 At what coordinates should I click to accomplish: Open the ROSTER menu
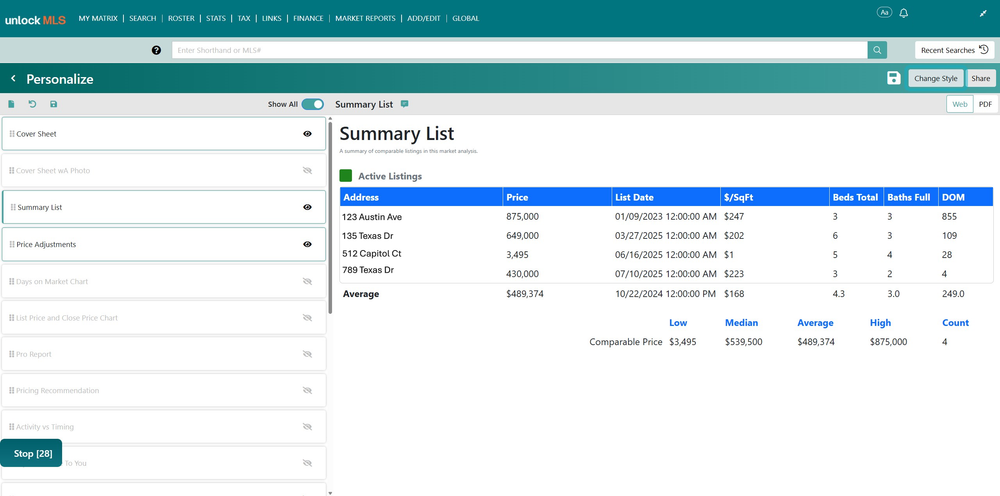coord(181,18)
